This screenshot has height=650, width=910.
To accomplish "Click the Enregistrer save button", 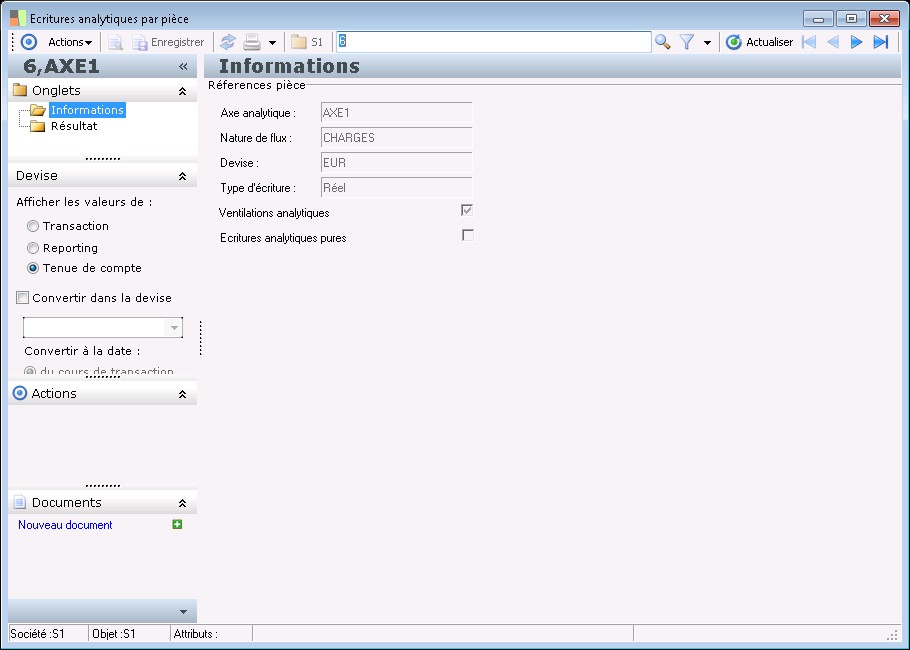I will [x=168, y=42].
